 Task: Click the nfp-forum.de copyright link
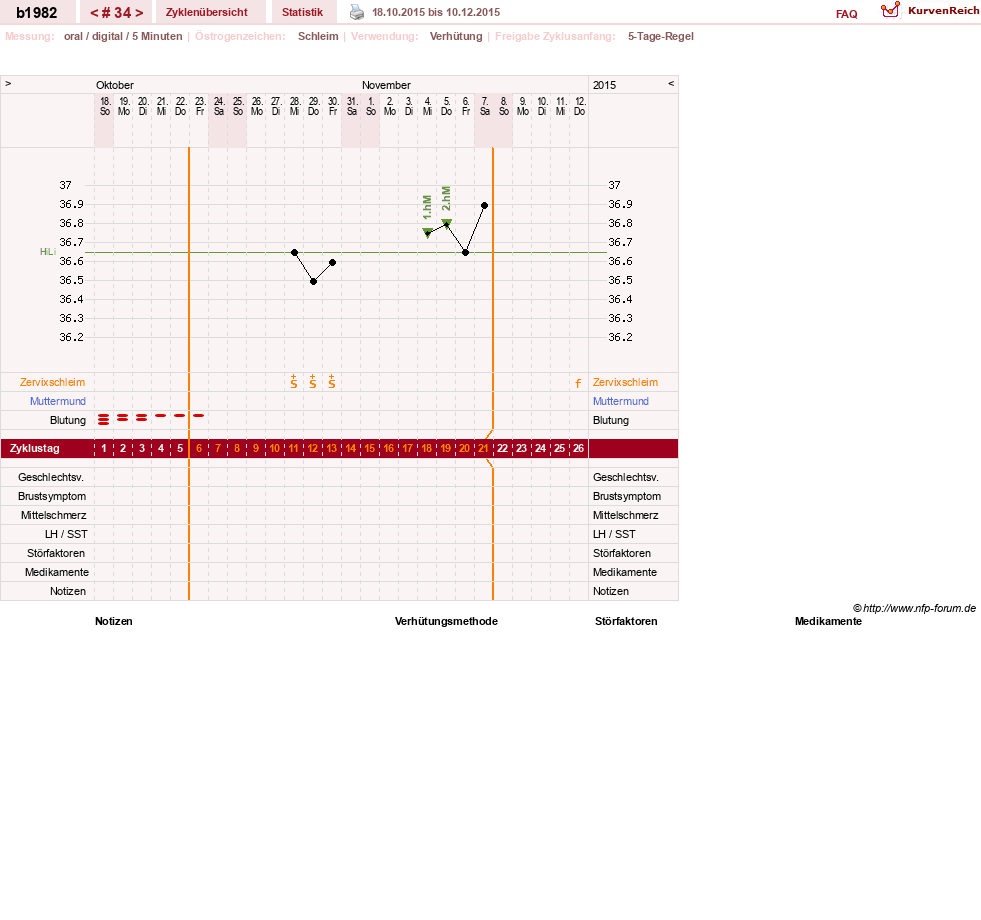tap(915, 608)
